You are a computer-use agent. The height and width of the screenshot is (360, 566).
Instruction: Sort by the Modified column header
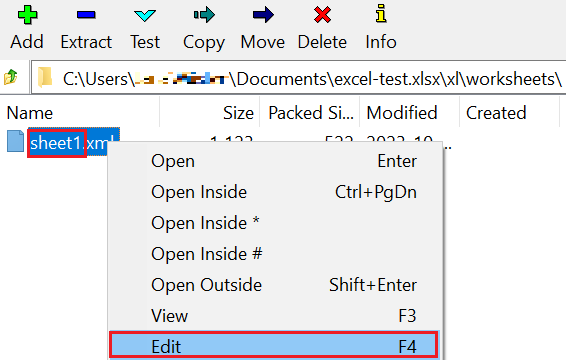click(409, 113)
